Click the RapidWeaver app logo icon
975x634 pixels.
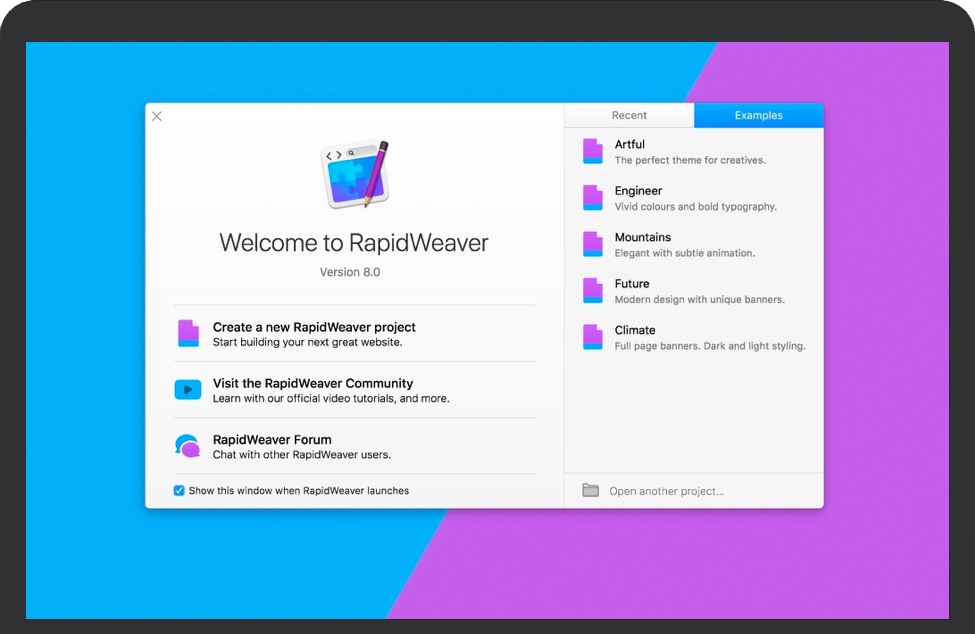click(354, 175)
